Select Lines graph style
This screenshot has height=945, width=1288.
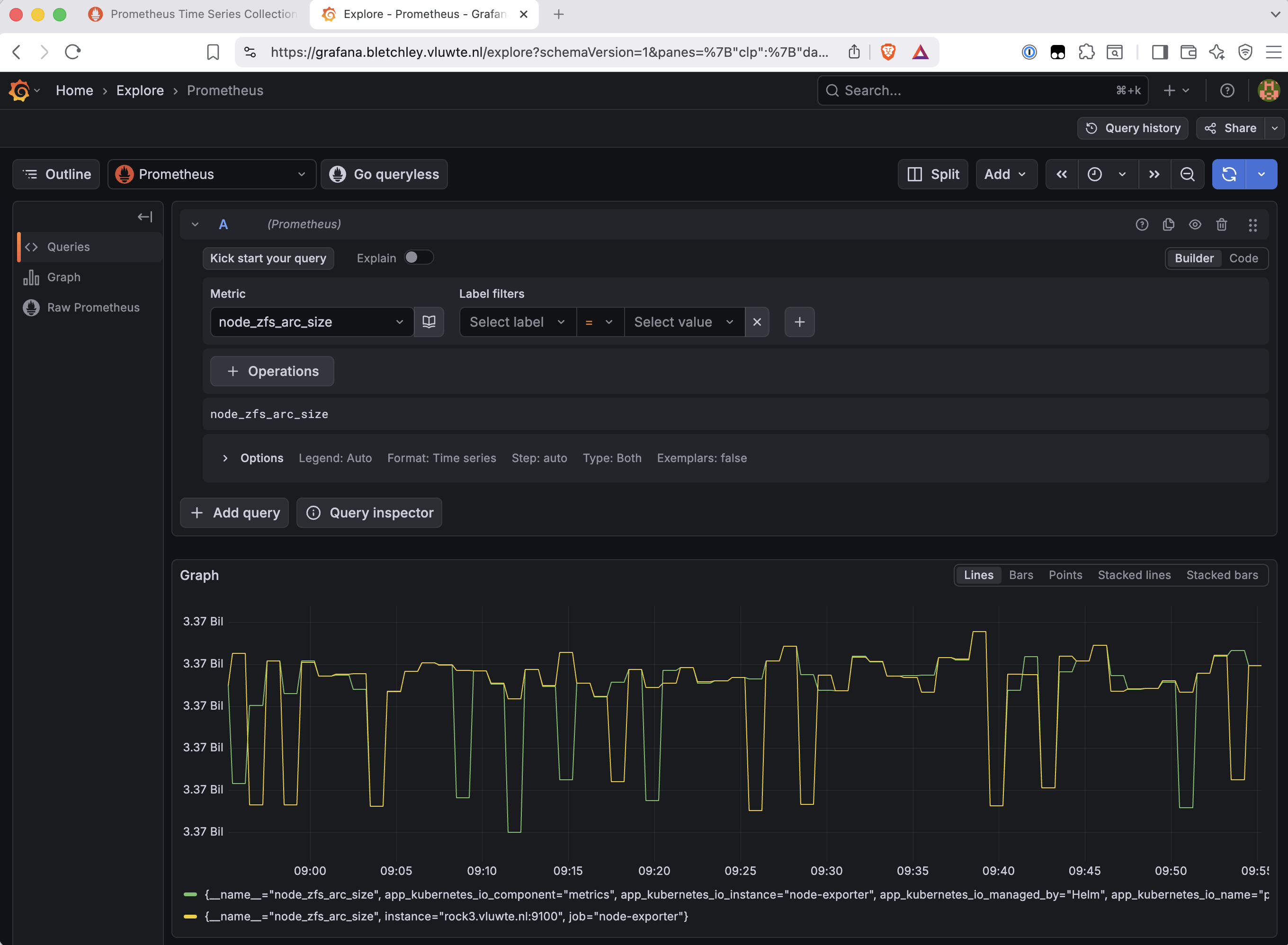(x=978, y=575)
